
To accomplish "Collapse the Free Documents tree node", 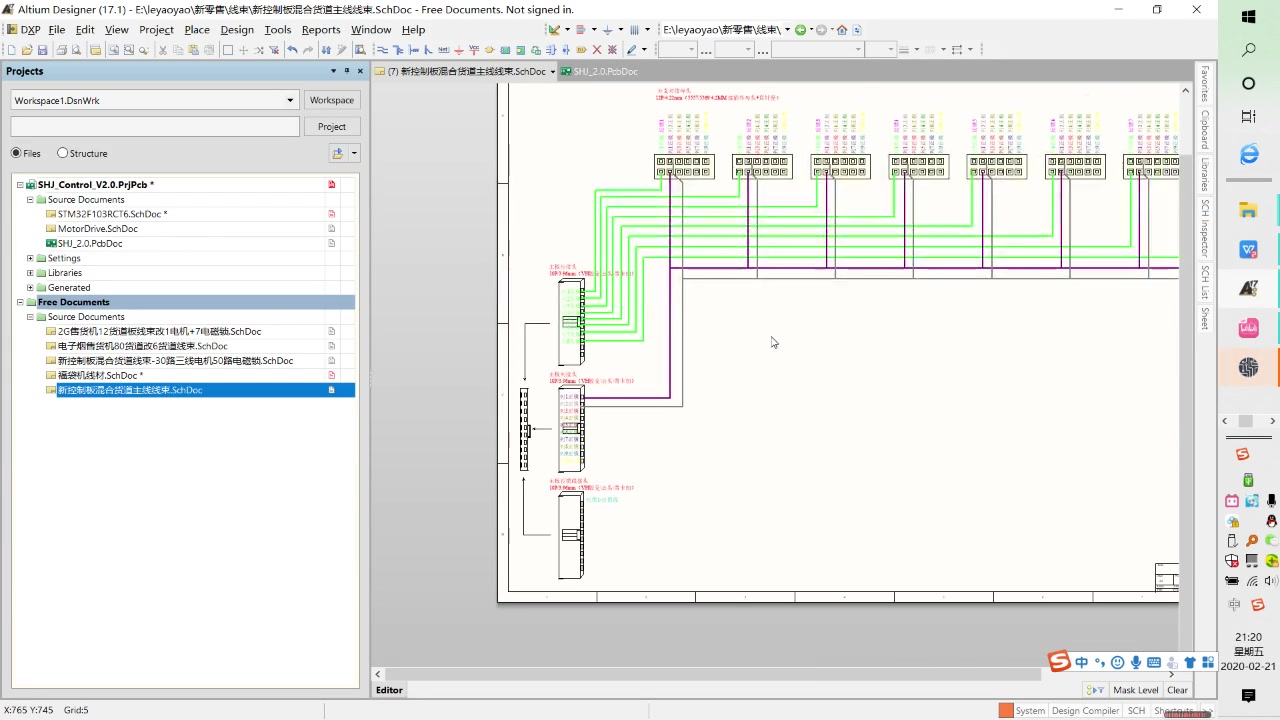I will 20,302.
